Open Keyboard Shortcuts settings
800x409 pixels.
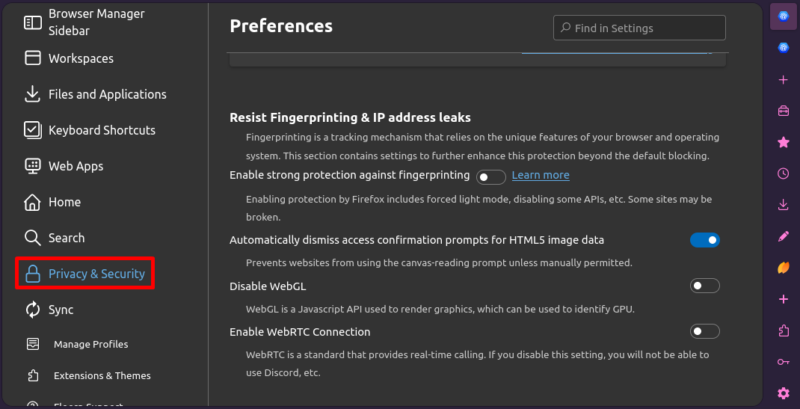tap(101, 130)
